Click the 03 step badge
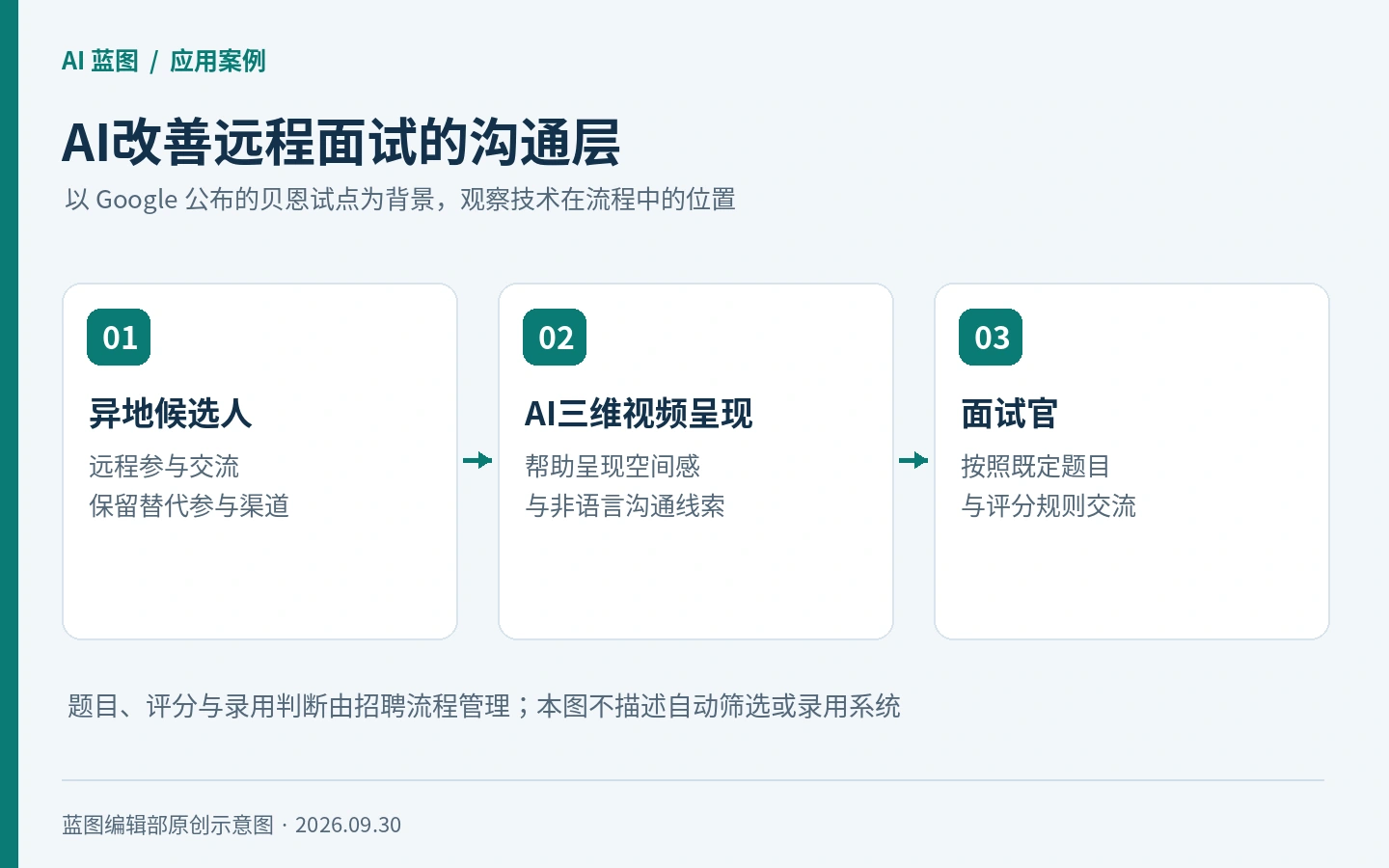The height and width of the screenshot is (868, 1389). [x=991, y=338]
